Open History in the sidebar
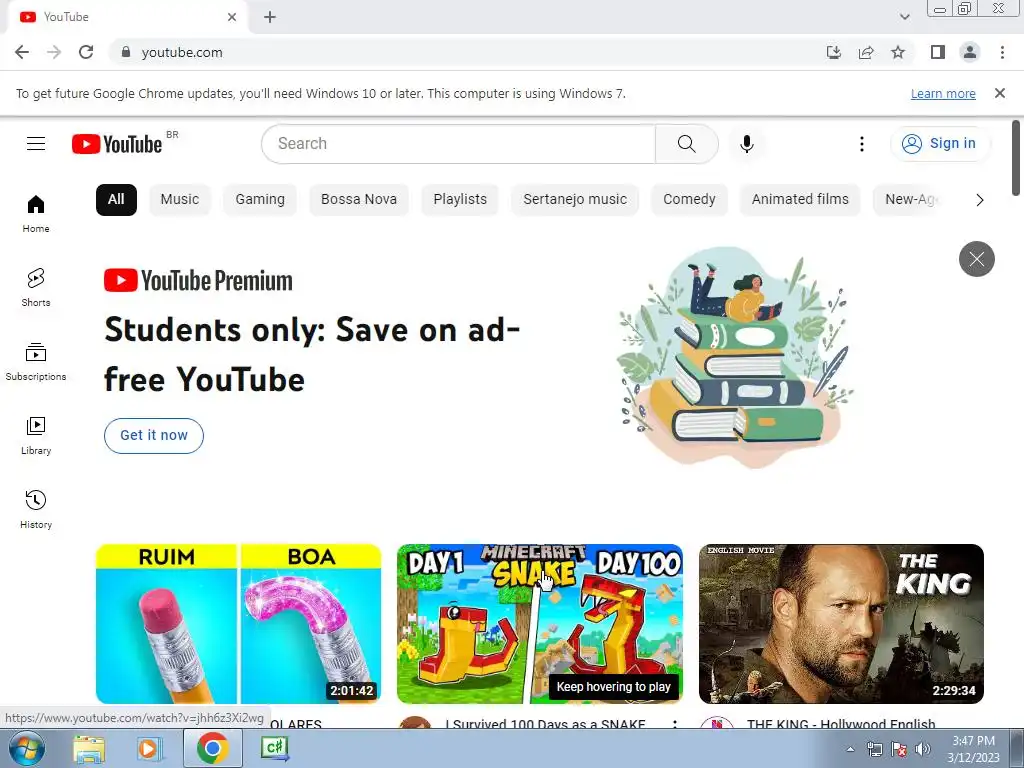 36,509
